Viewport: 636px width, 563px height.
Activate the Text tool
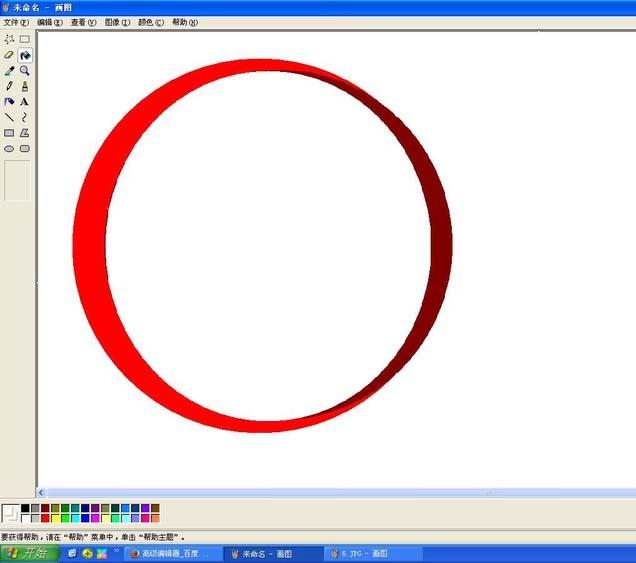25,102
